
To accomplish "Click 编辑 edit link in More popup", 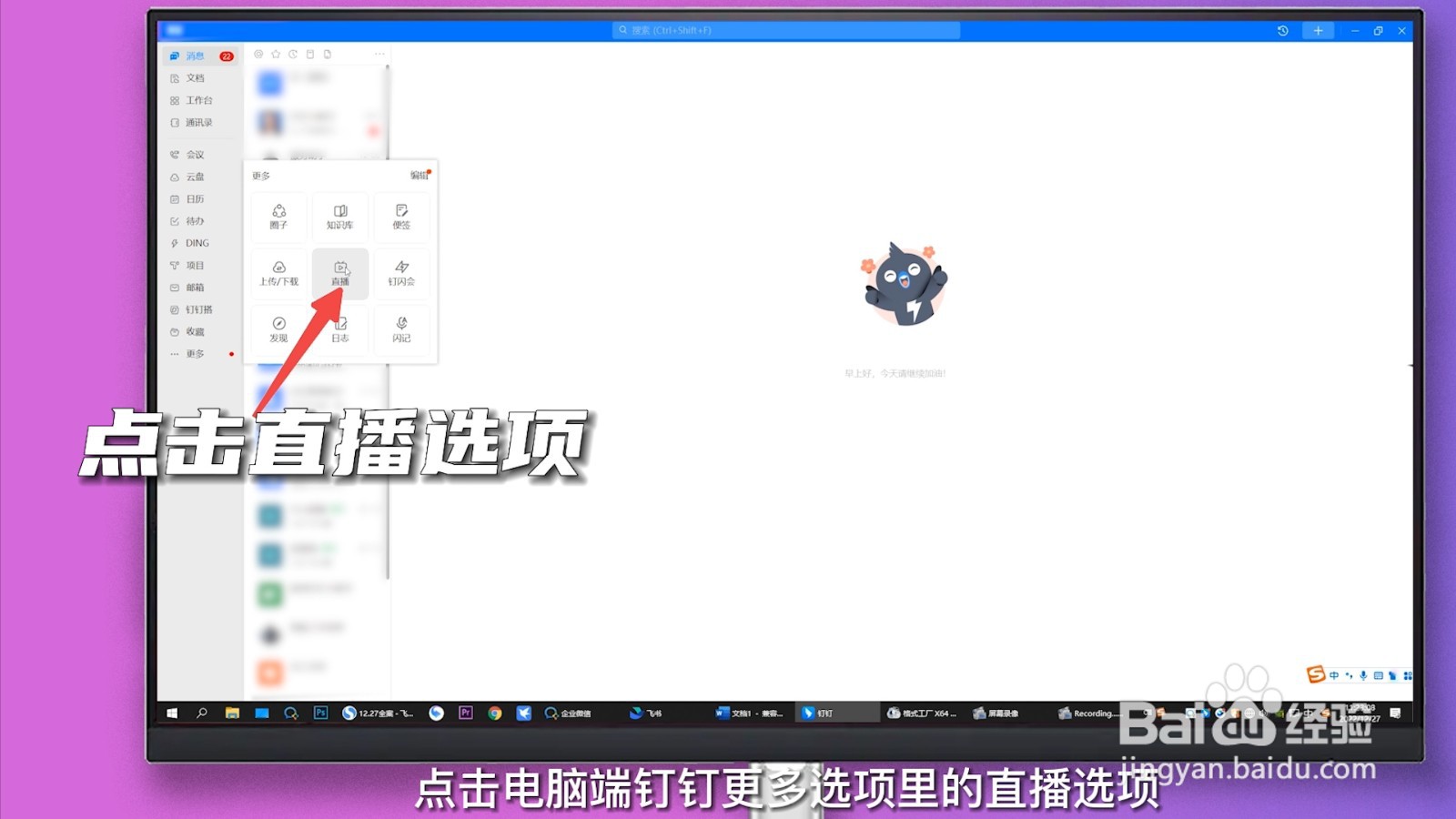I will point(419,176).
